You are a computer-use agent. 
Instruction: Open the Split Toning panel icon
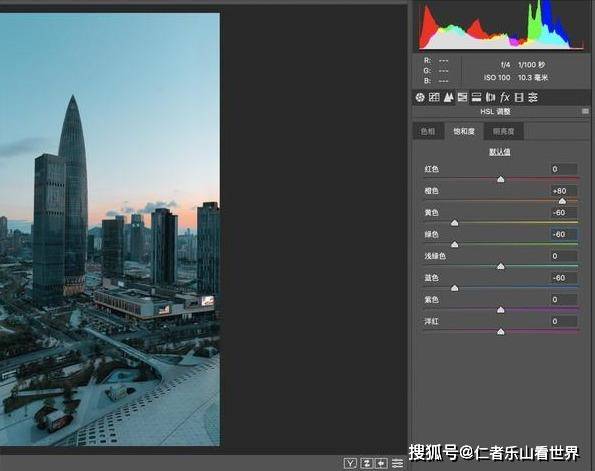pos(476,98)
